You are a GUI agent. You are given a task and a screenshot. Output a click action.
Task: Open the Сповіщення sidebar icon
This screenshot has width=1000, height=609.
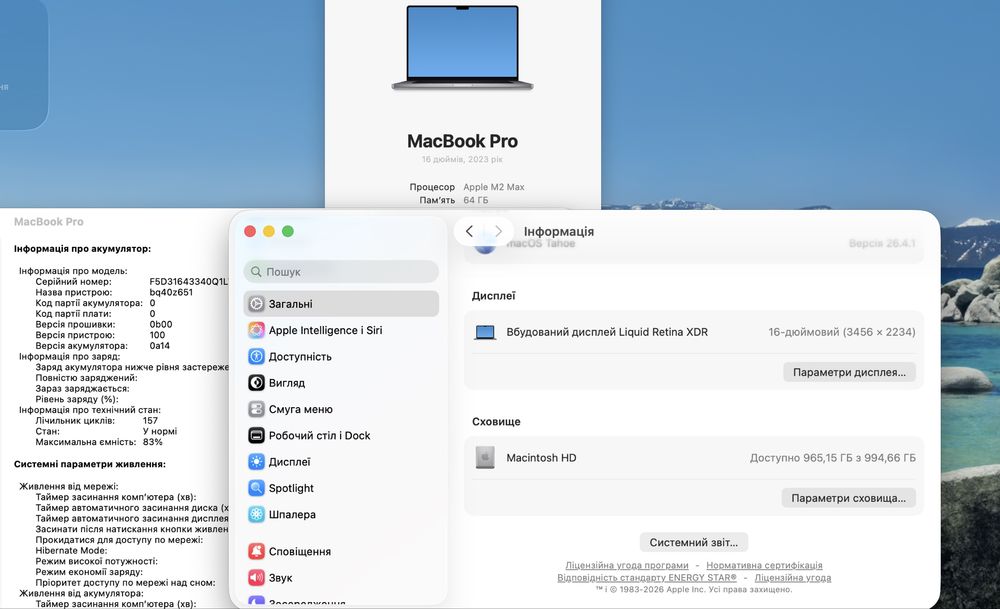point(256,552)
